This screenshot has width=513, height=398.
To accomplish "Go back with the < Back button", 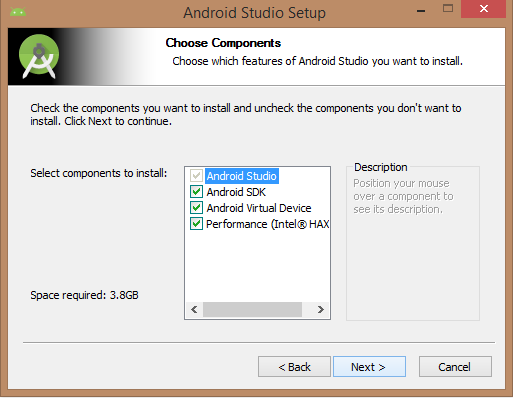I will pyautogui.click(x=294, y=367).
